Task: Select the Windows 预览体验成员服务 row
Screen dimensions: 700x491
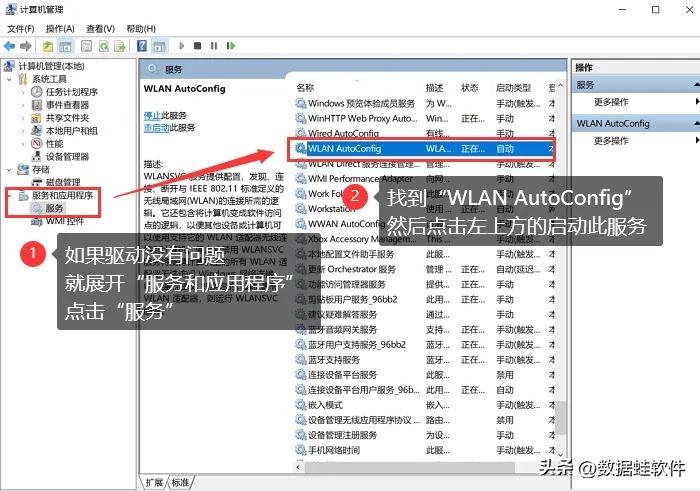Action: (424, 103)
